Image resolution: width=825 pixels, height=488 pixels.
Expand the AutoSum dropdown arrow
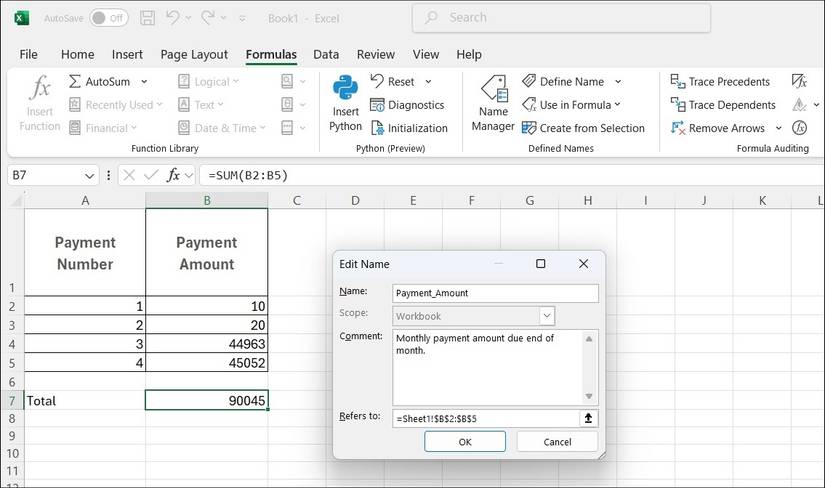pyautogui.click(x=144, y=82)
